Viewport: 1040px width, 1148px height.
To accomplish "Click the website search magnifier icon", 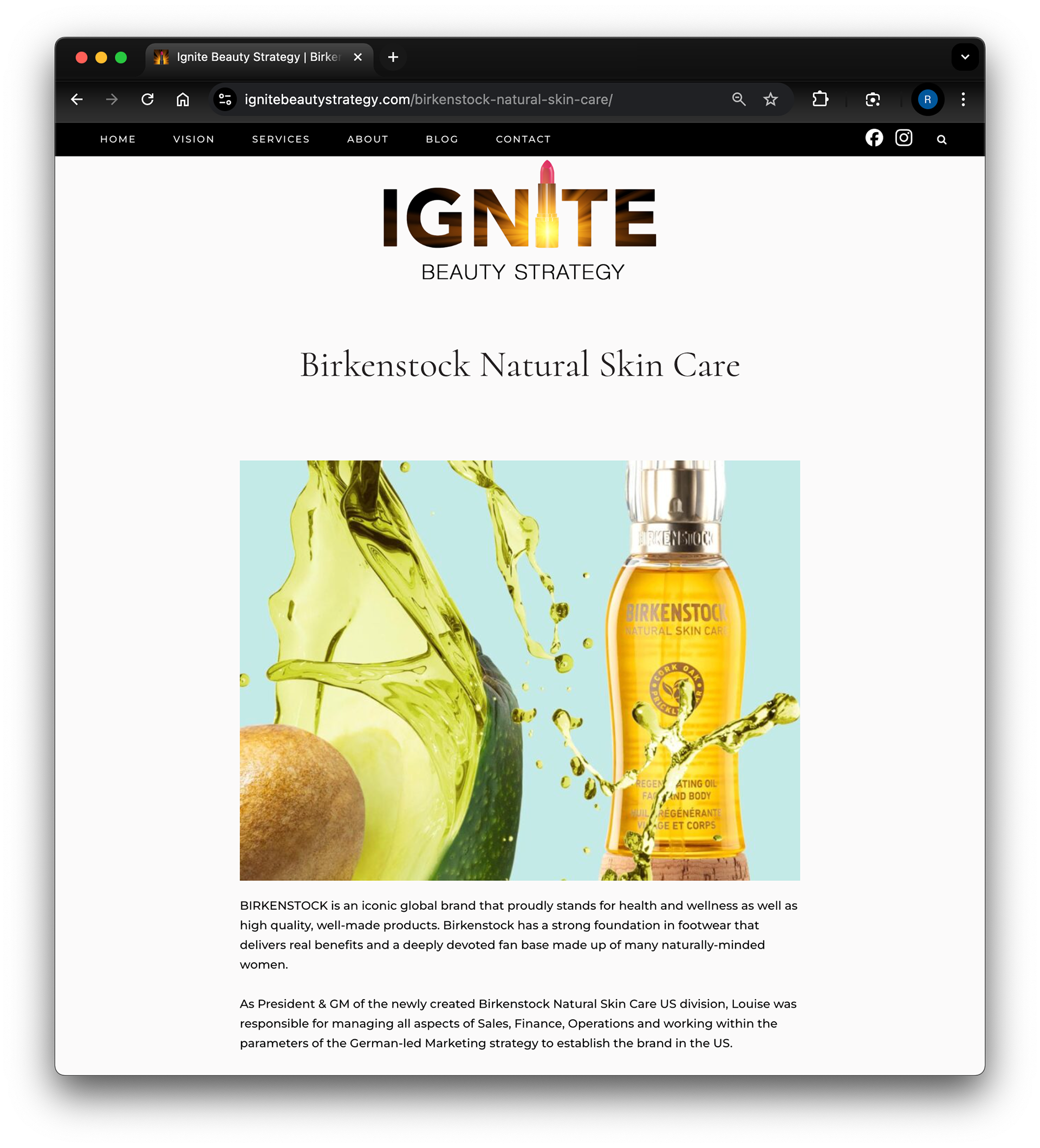I will tap(941, 140).
